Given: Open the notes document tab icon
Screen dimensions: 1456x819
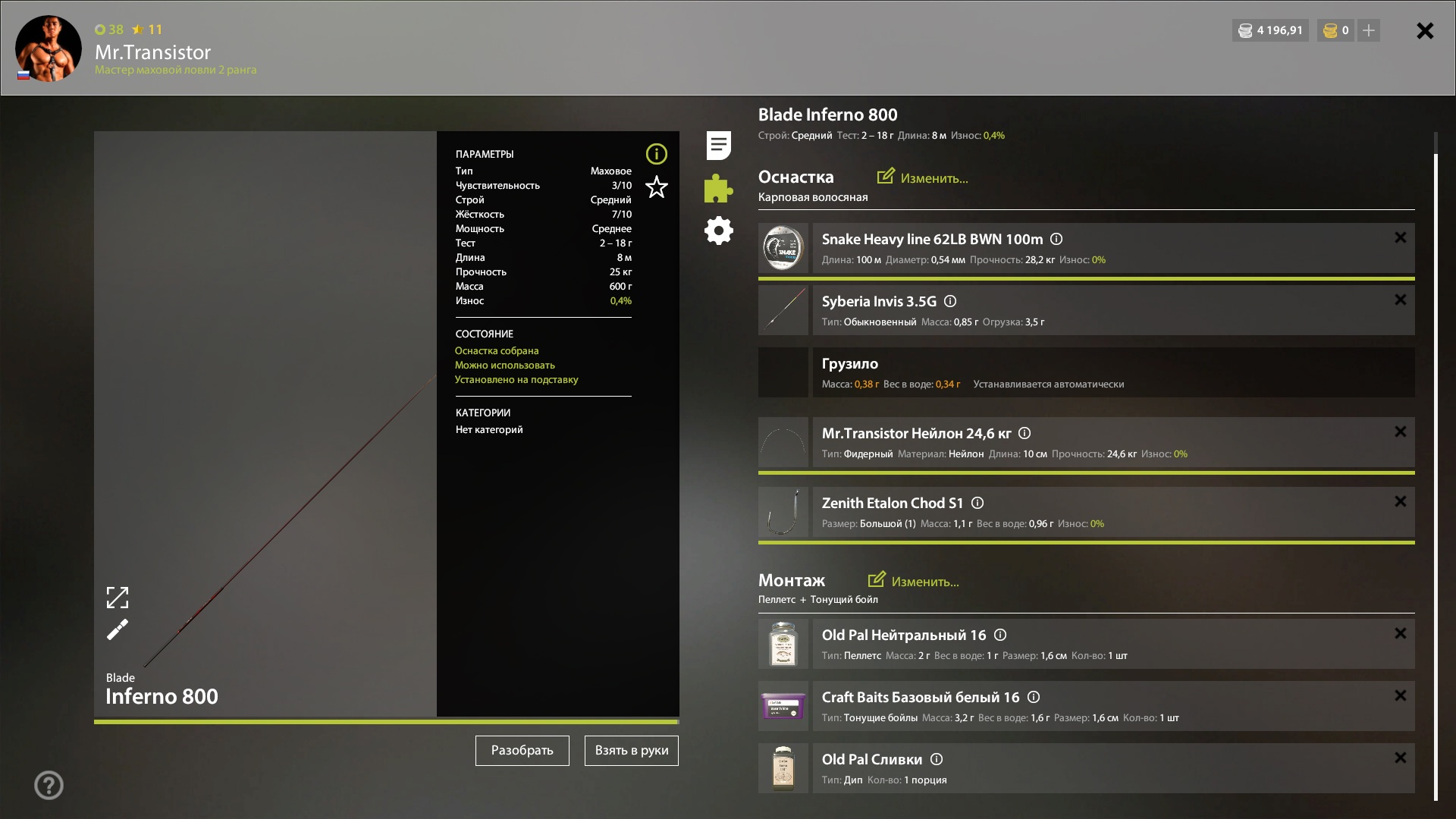Looking at the screenshot, I should (718, 145).
